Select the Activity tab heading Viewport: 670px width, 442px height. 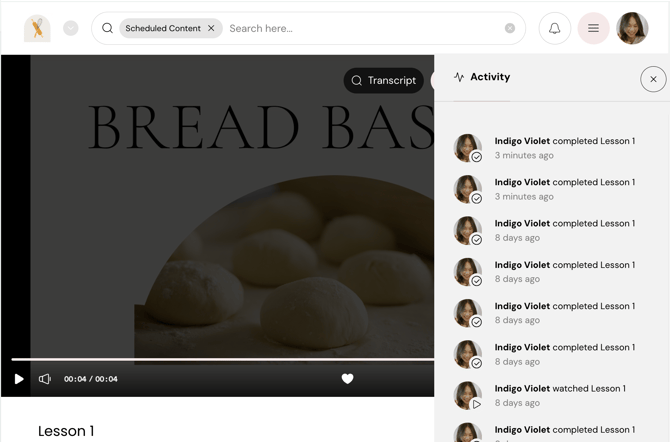point(490,77)
